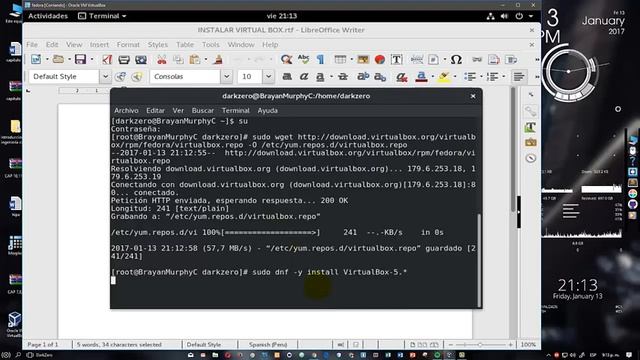Click the New document icon in Writer toolbar
This screenshot has height=360, width=640.
click(x=36, y=60)
